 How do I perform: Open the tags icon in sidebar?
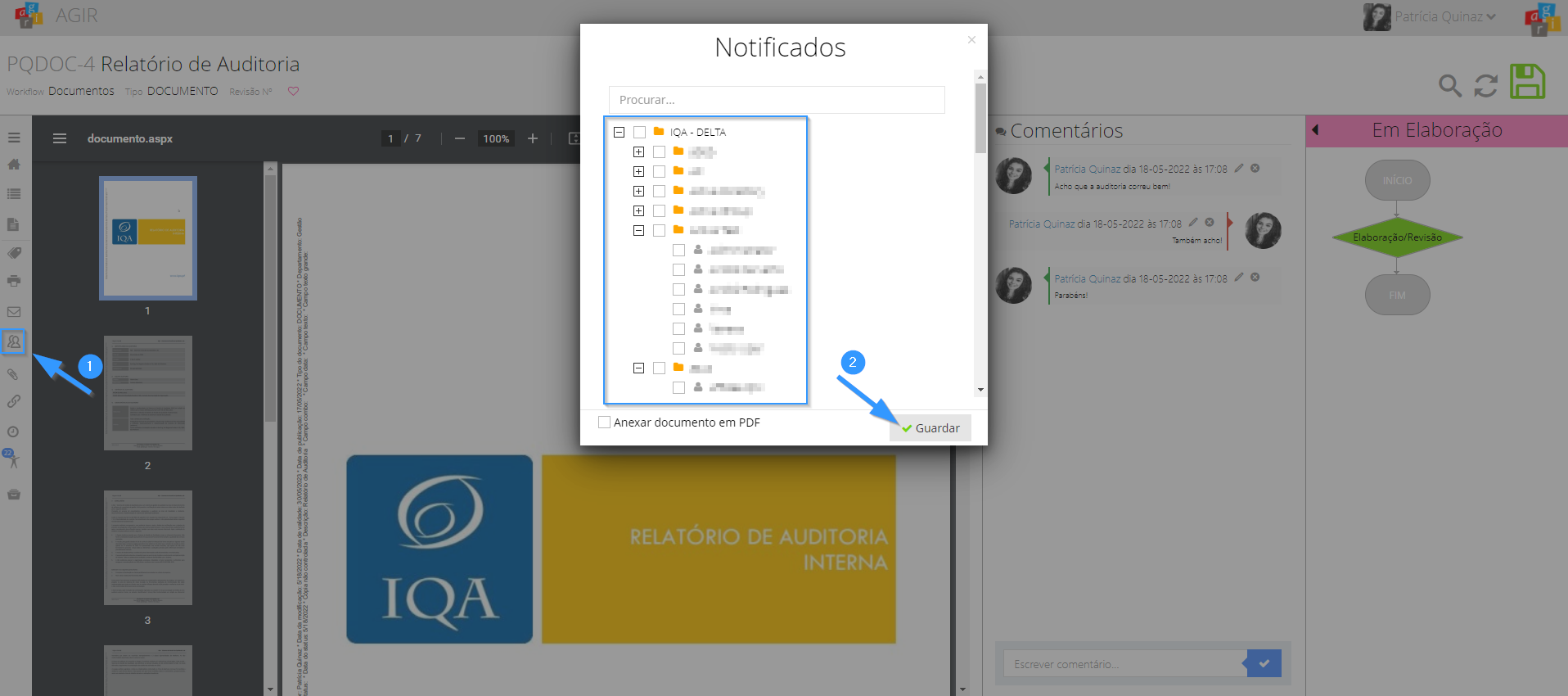pyautogui.click(x=14, y=253)
